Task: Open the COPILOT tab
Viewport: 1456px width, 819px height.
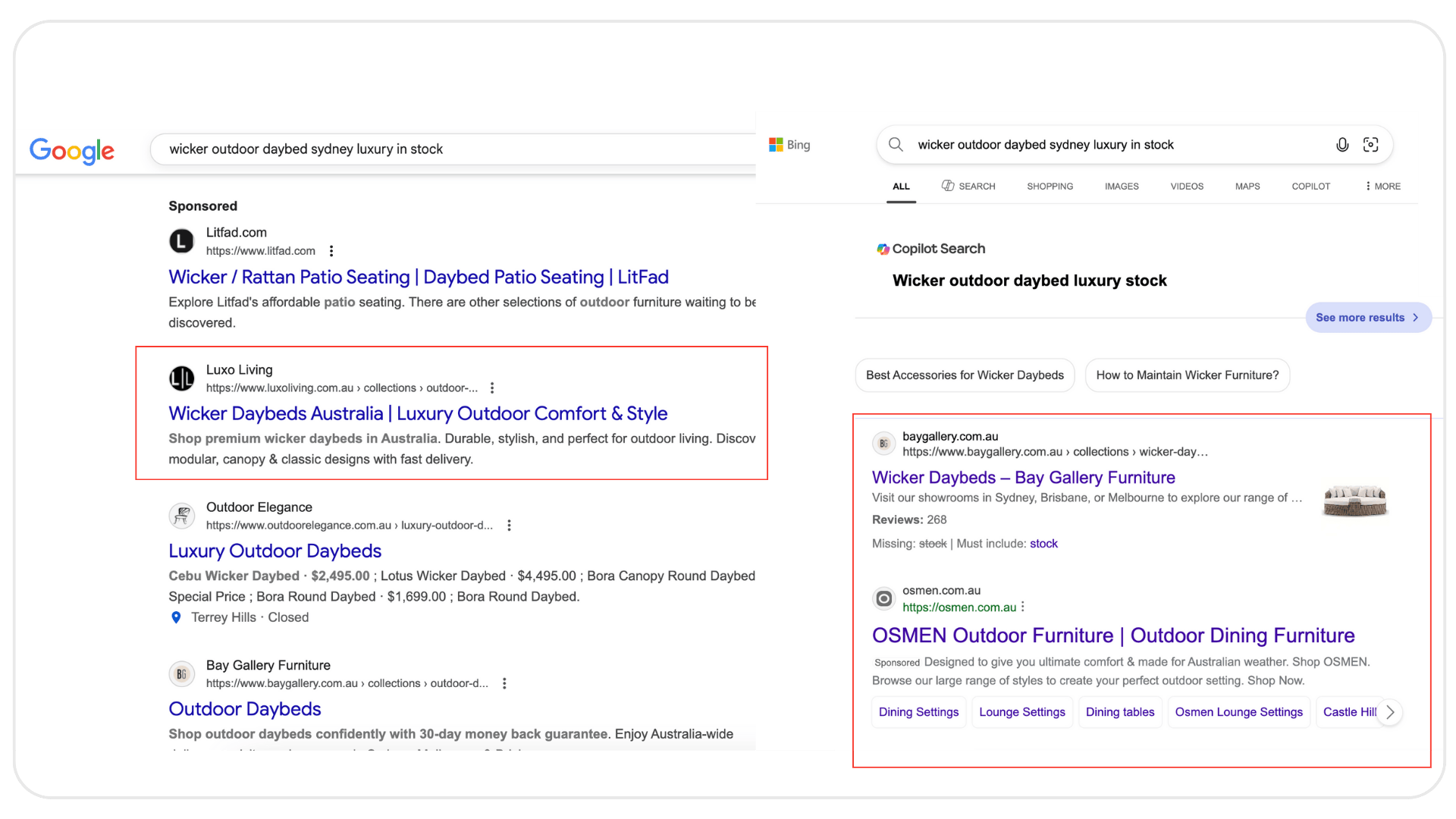Action: point(1310,187)
